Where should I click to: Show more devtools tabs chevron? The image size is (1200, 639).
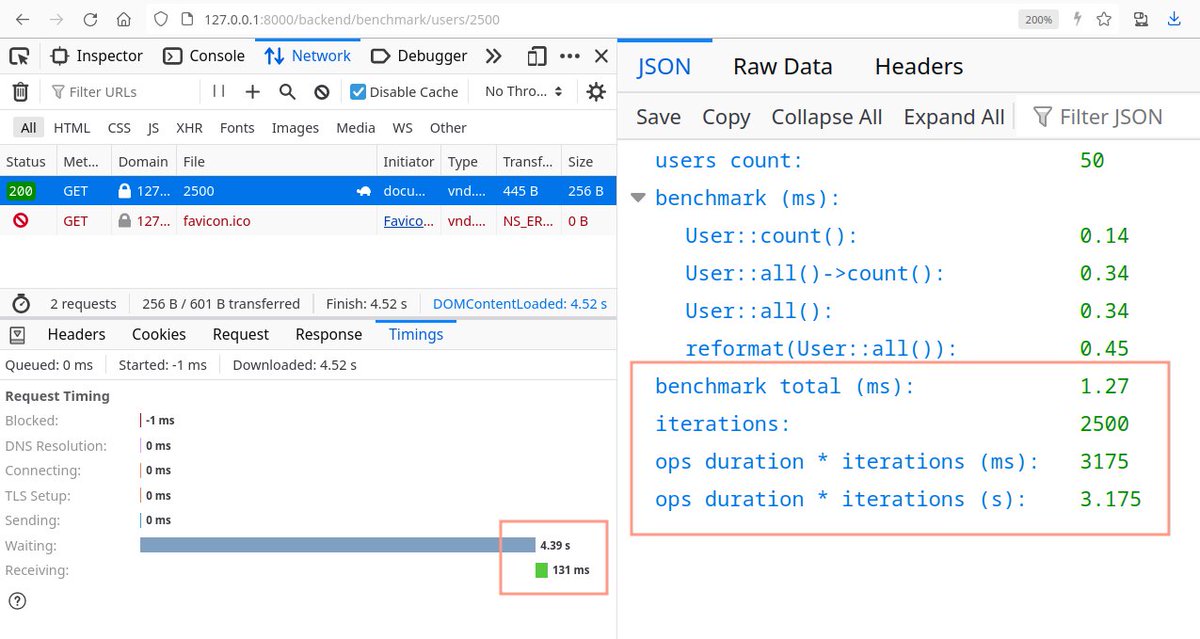click(493, 56)
